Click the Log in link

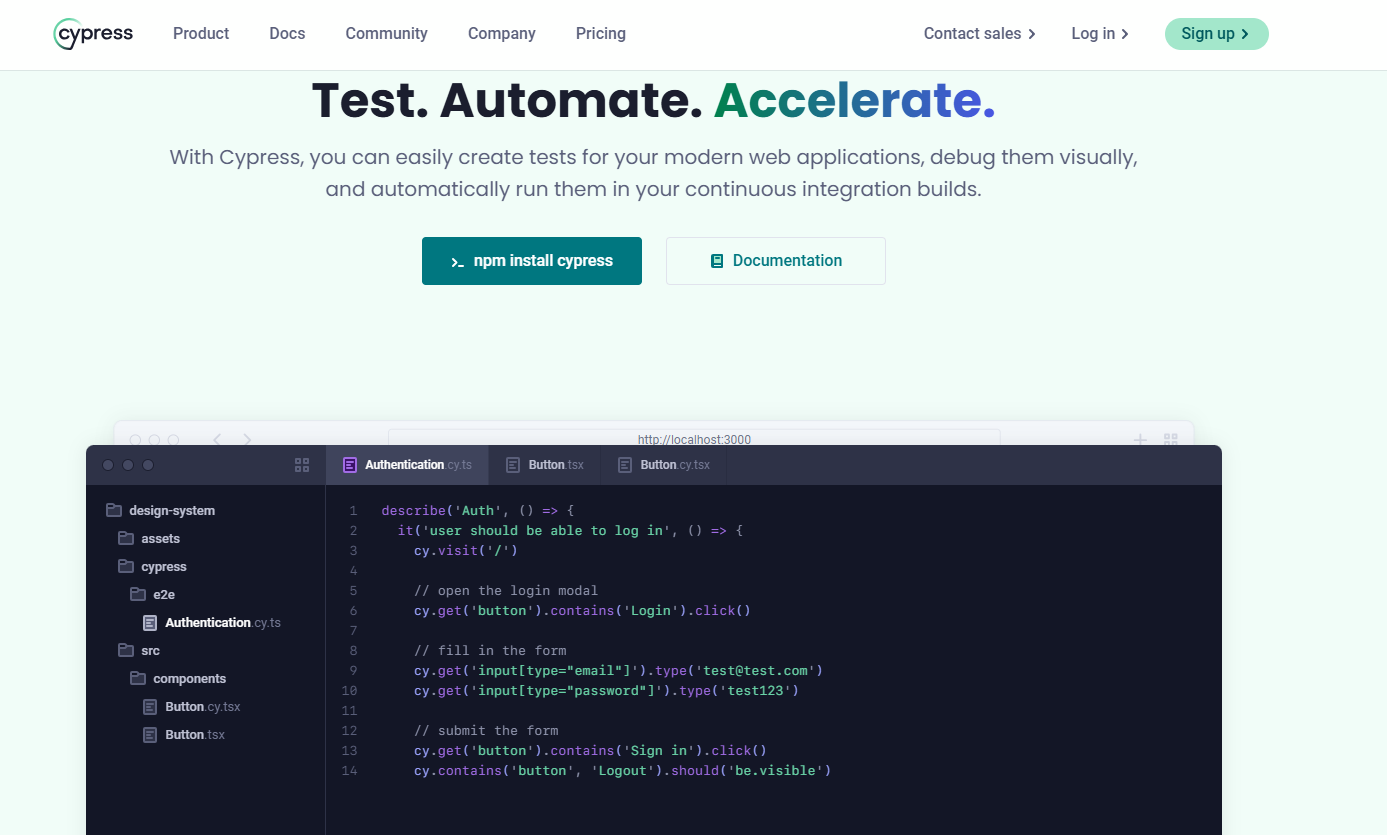(1100, 34)
